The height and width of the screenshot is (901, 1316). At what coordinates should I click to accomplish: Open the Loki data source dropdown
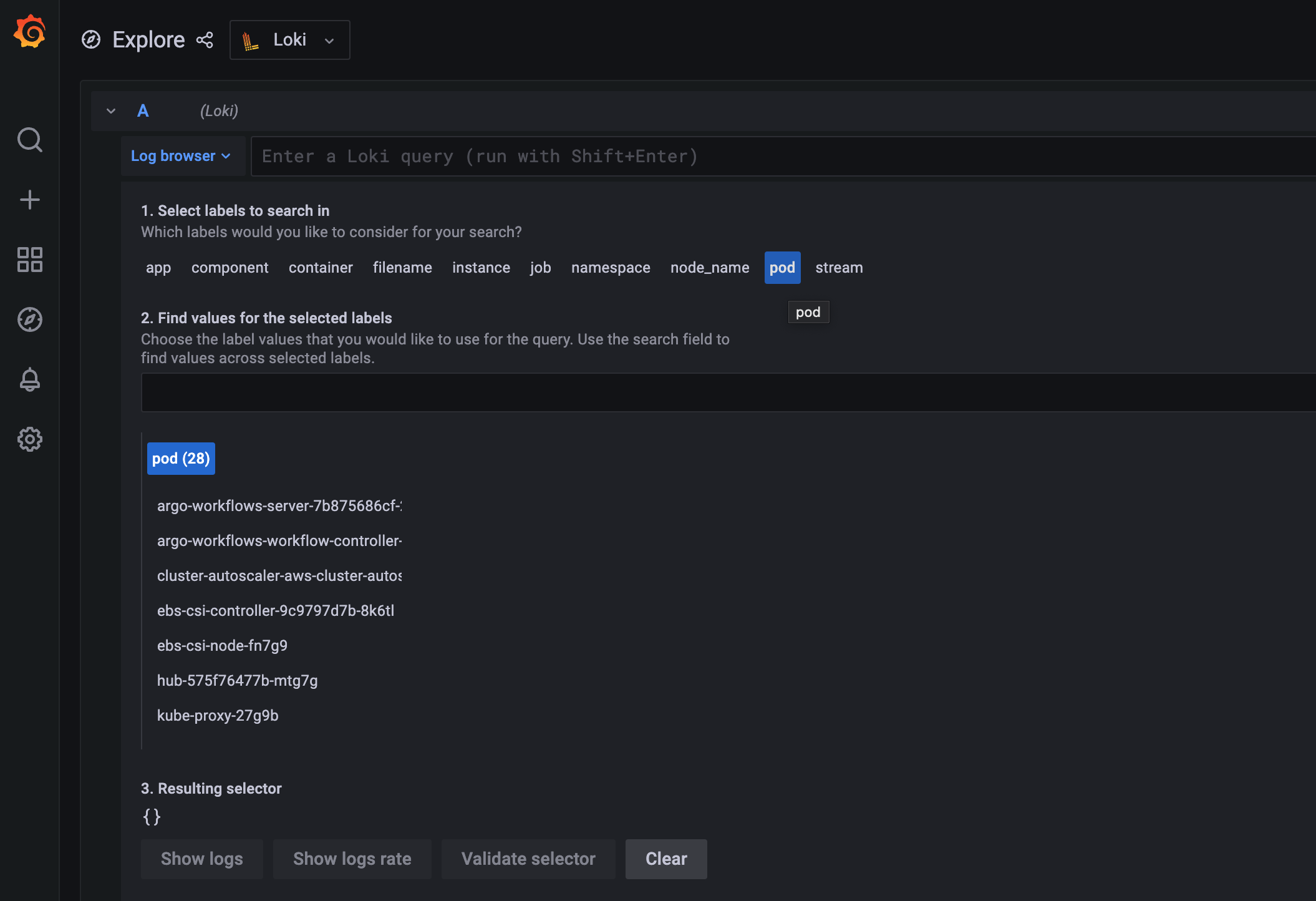tap(290, 40)
